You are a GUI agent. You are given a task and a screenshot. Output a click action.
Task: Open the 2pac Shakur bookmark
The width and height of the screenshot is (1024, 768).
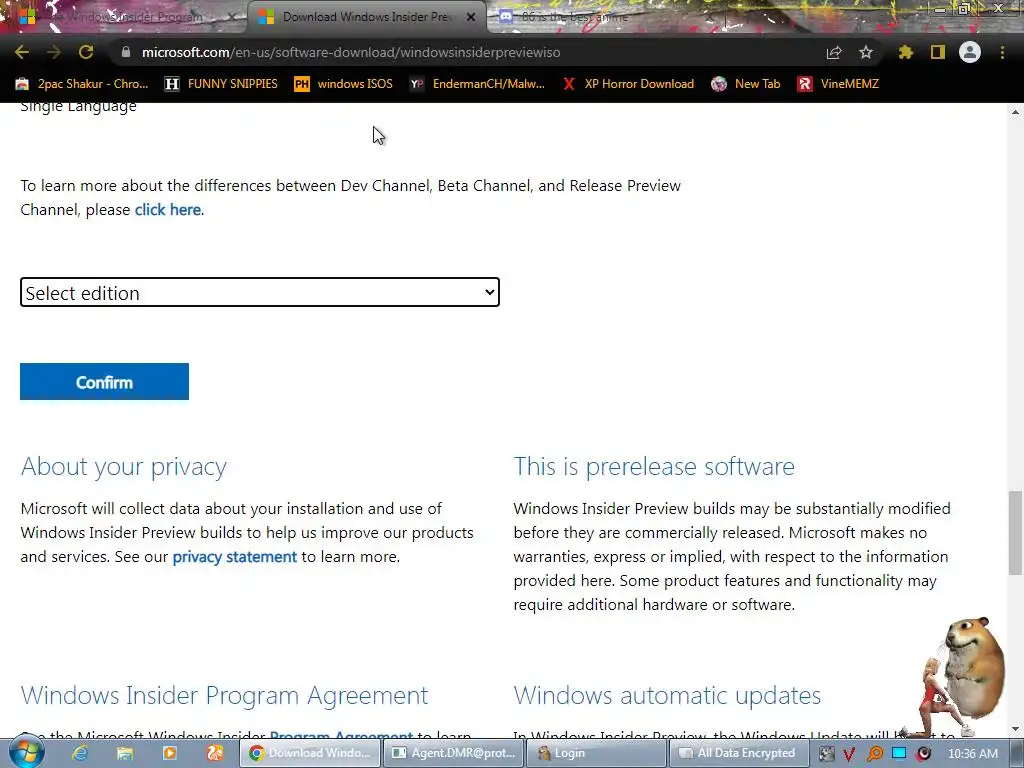[x=82, y=84]
